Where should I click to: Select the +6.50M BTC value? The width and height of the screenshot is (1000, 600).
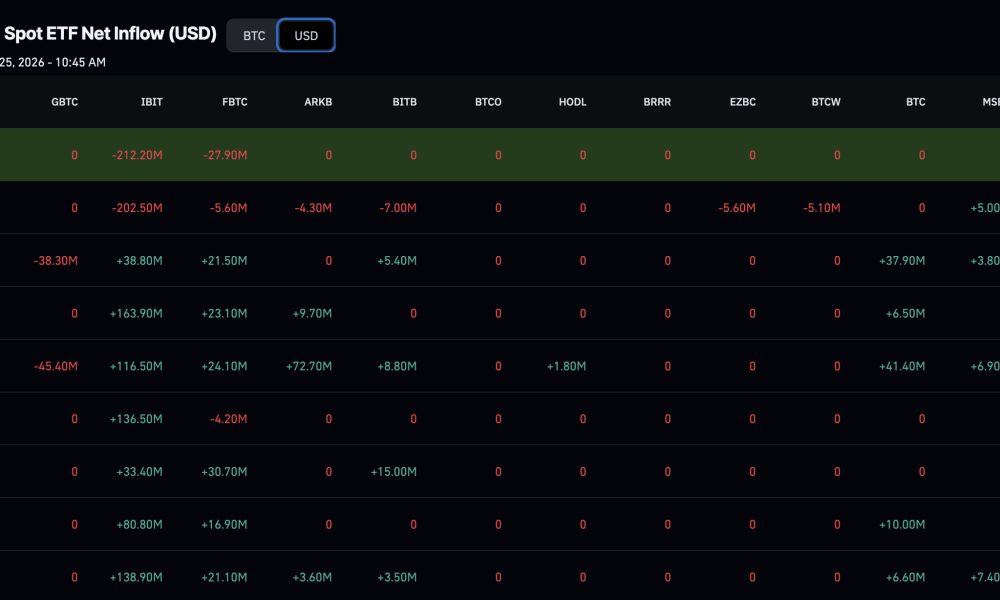[x=905, y=314]
